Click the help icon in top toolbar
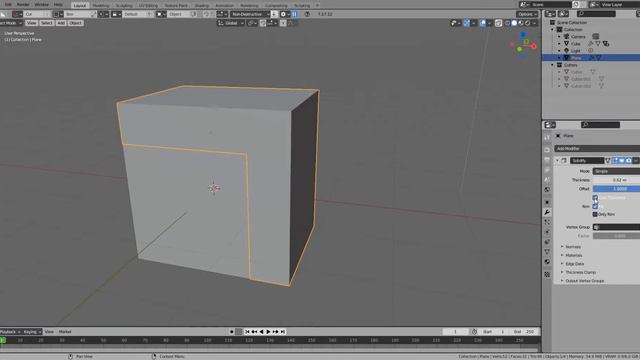 [307, 14]
